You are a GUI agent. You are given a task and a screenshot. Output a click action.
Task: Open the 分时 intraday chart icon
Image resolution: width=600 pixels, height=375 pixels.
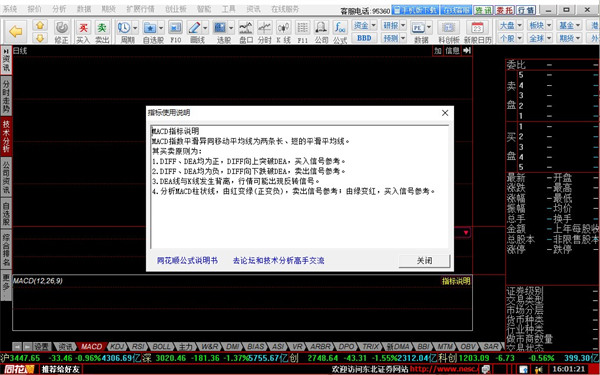point(264,28)
